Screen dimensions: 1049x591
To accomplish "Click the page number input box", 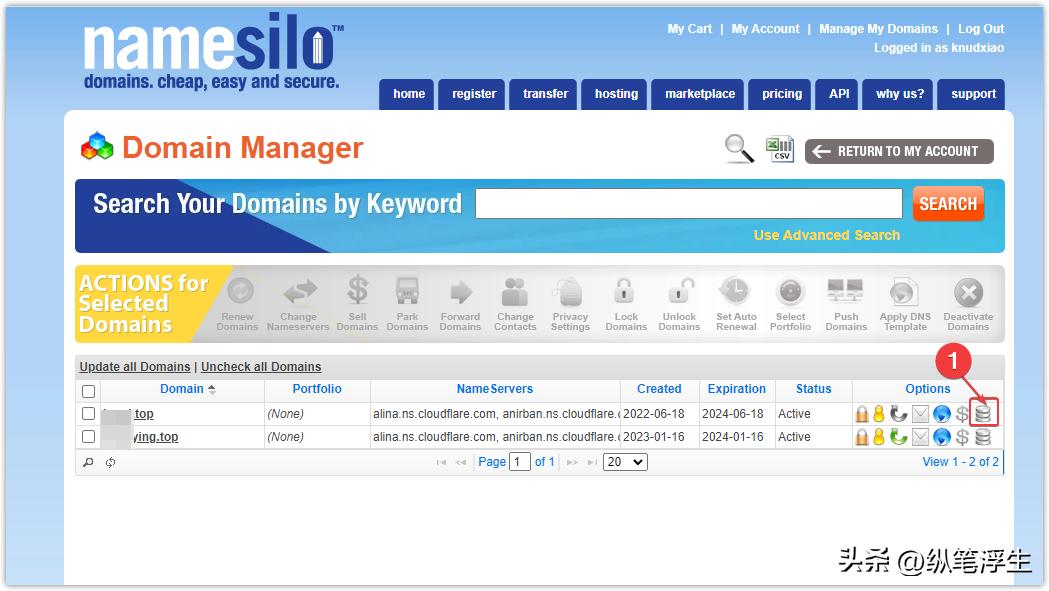I will [x=519, y=462].
